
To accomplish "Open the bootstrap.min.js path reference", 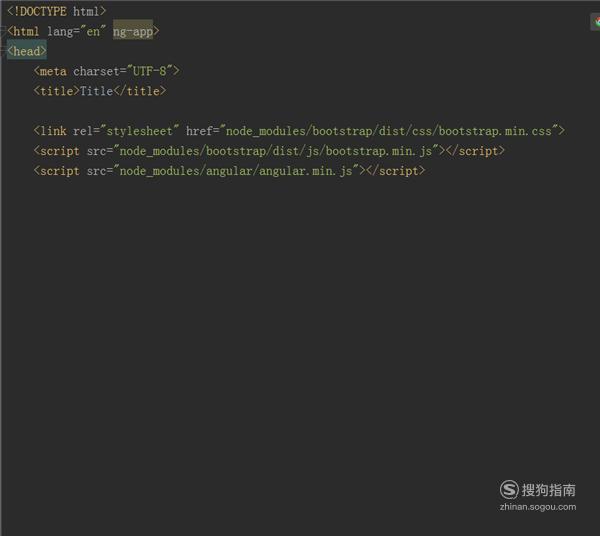I will click(276, 151).
